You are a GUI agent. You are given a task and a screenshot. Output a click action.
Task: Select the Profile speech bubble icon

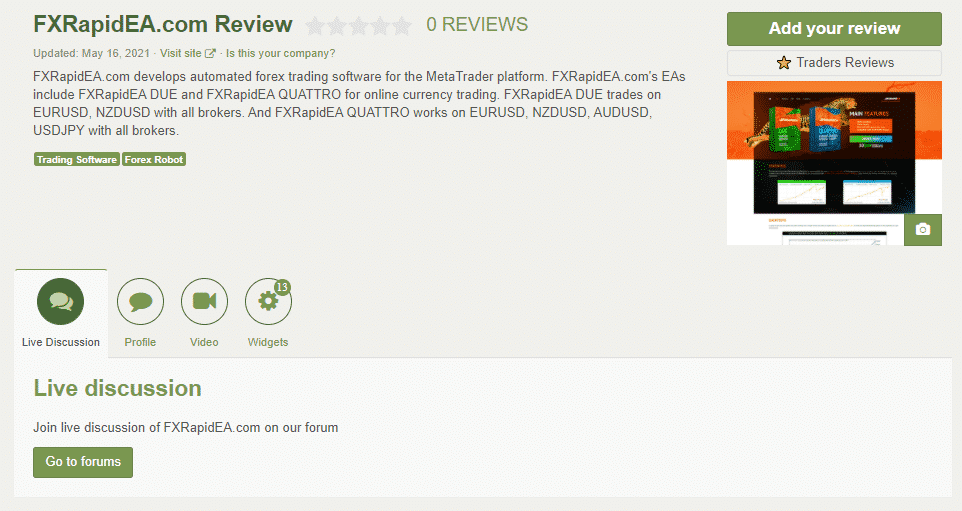pos(140,301)
